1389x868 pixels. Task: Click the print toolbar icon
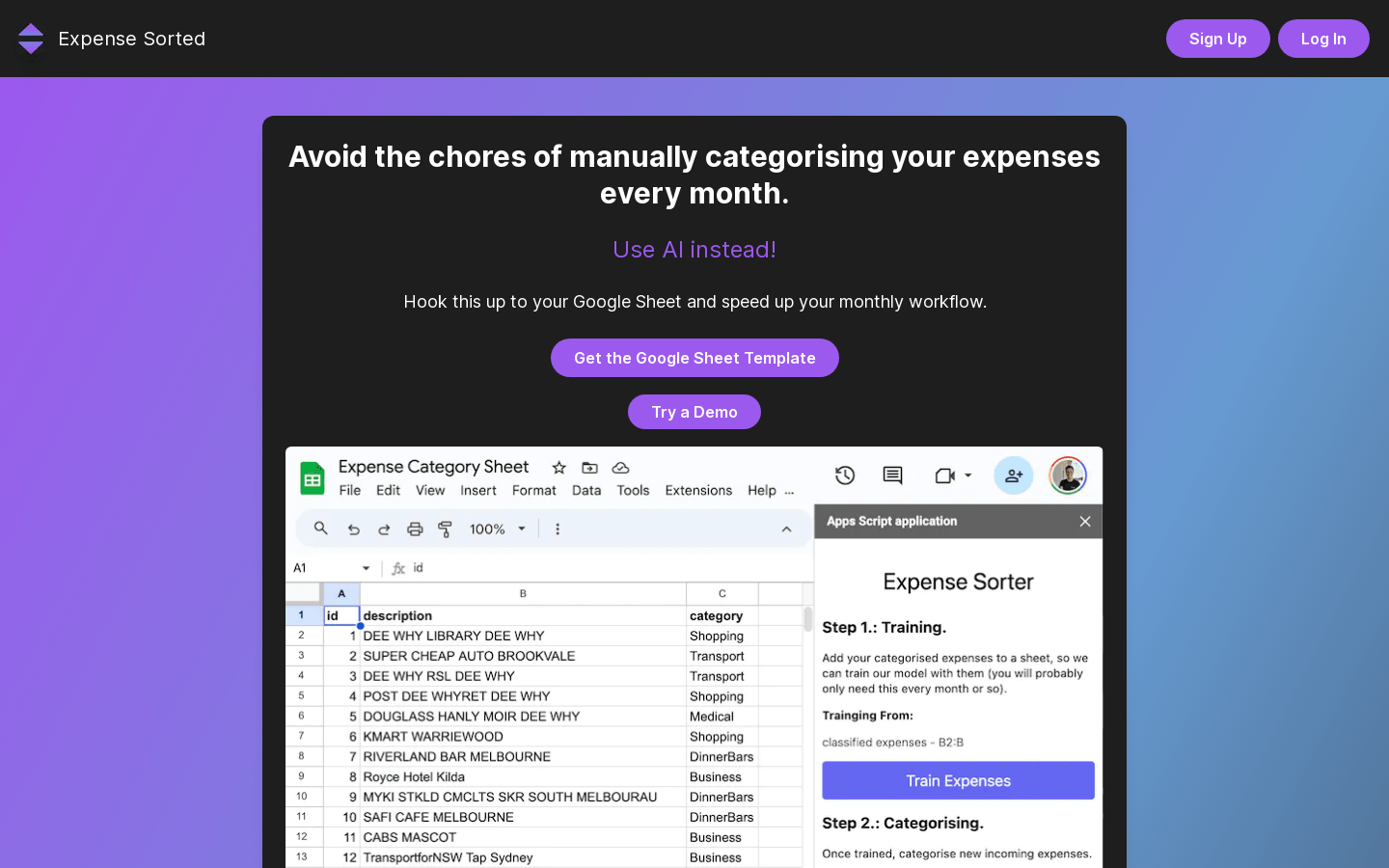415,529
